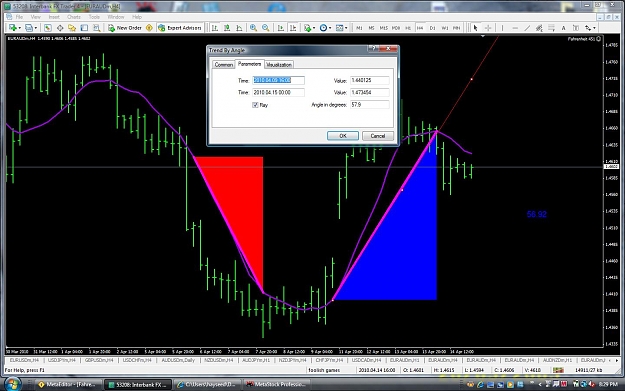Open MetaEditor from the Windows taskbar
The height and width of the screenshot is (391, 625).
click(x=67, y=384)
